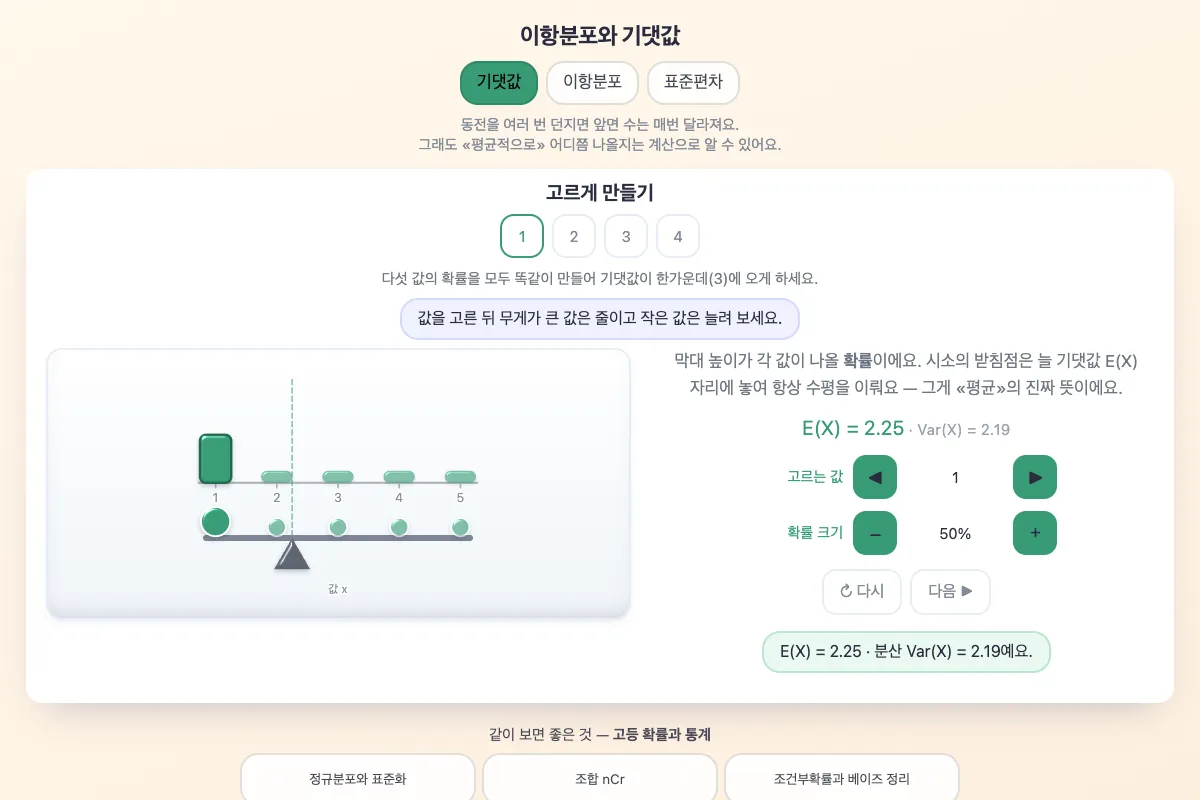Open the 이항분포 tab
This screenshot has height=800, width=1200.
(593, 83)
